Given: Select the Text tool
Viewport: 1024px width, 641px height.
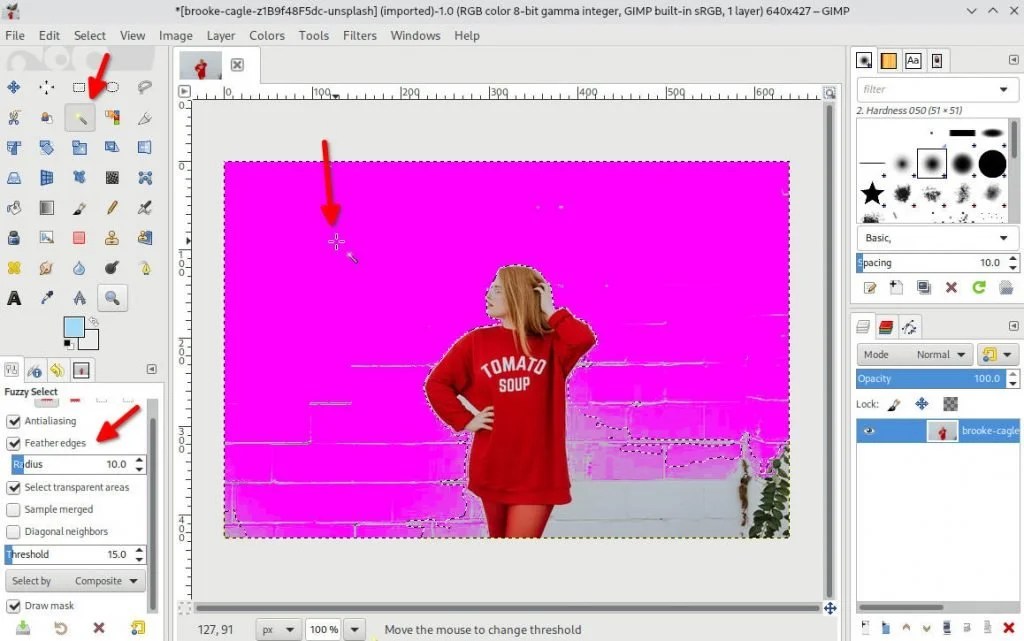Looking at the screenshot, I should pyautogui.click(x=14, y=297).
